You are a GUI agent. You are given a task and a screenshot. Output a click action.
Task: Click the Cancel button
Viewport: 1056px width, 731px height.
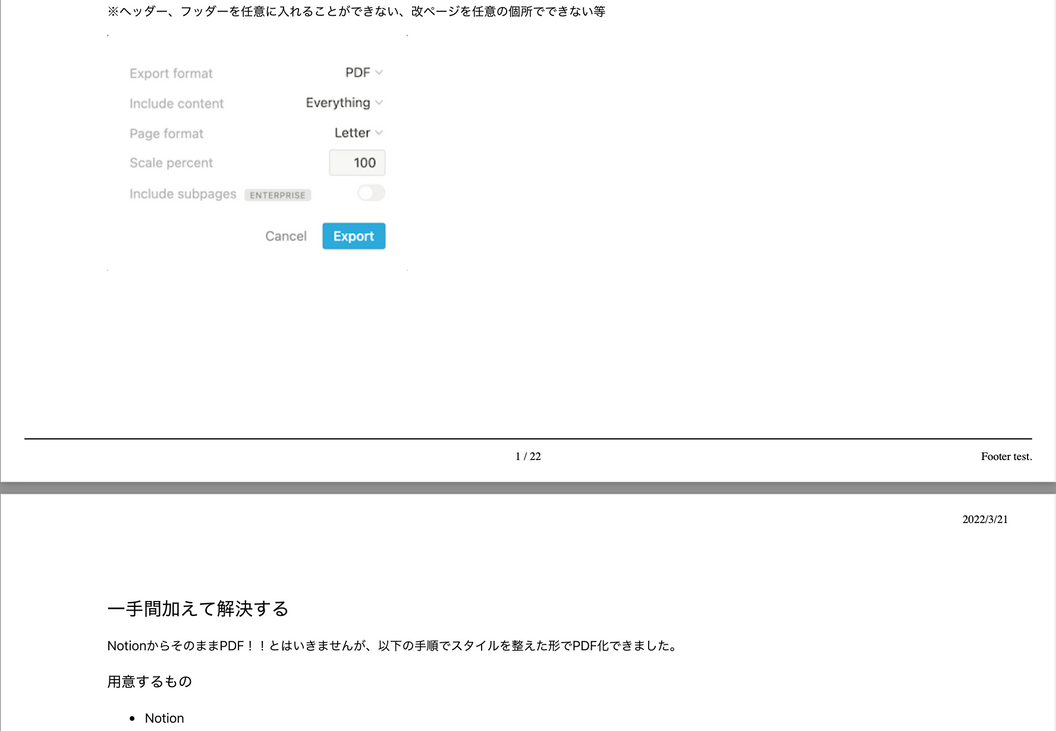tap(286, 236)
